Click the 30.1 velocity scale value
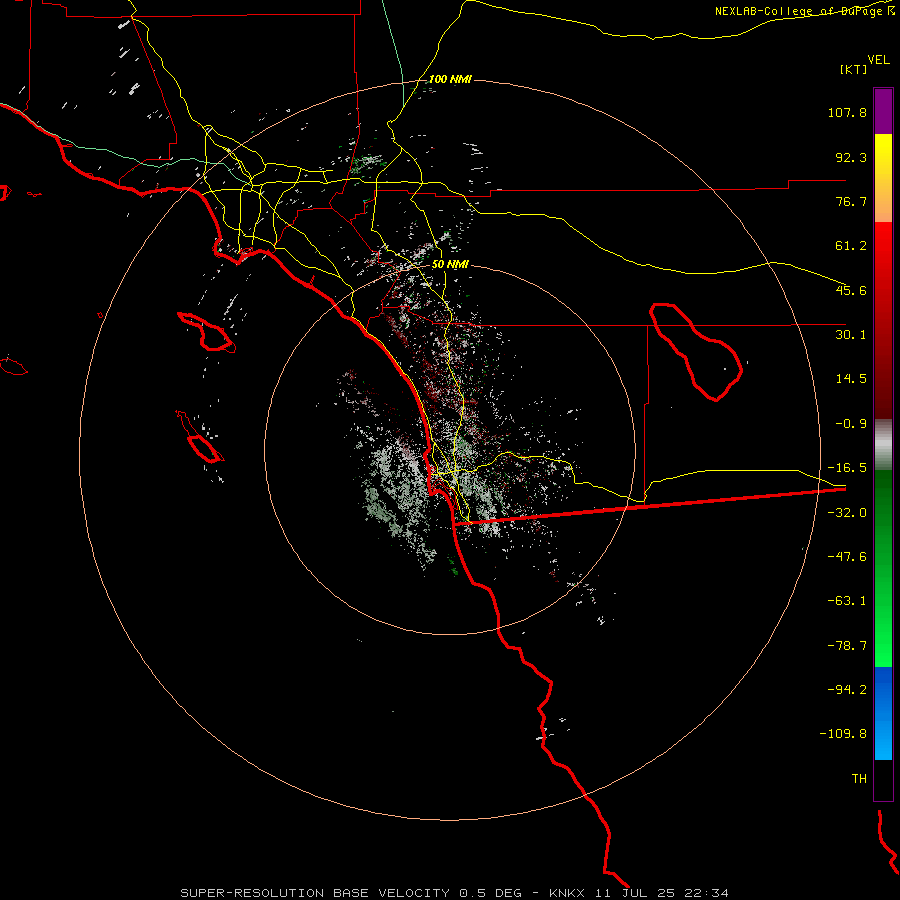900x900 pixels. click(x=851, y=335)
